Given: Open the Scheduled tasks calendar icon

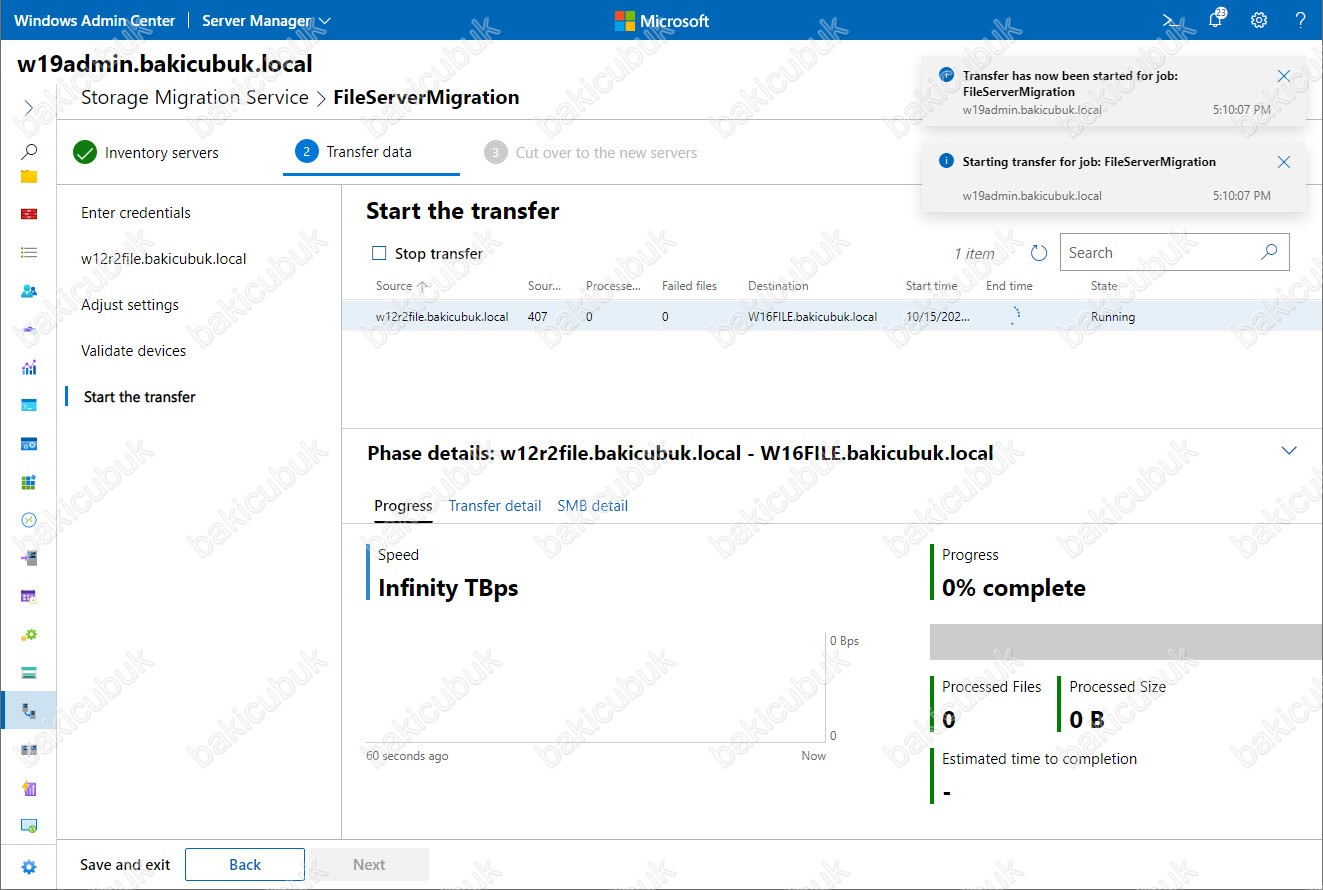Looking at the screenshot, I should pos(29,597).
